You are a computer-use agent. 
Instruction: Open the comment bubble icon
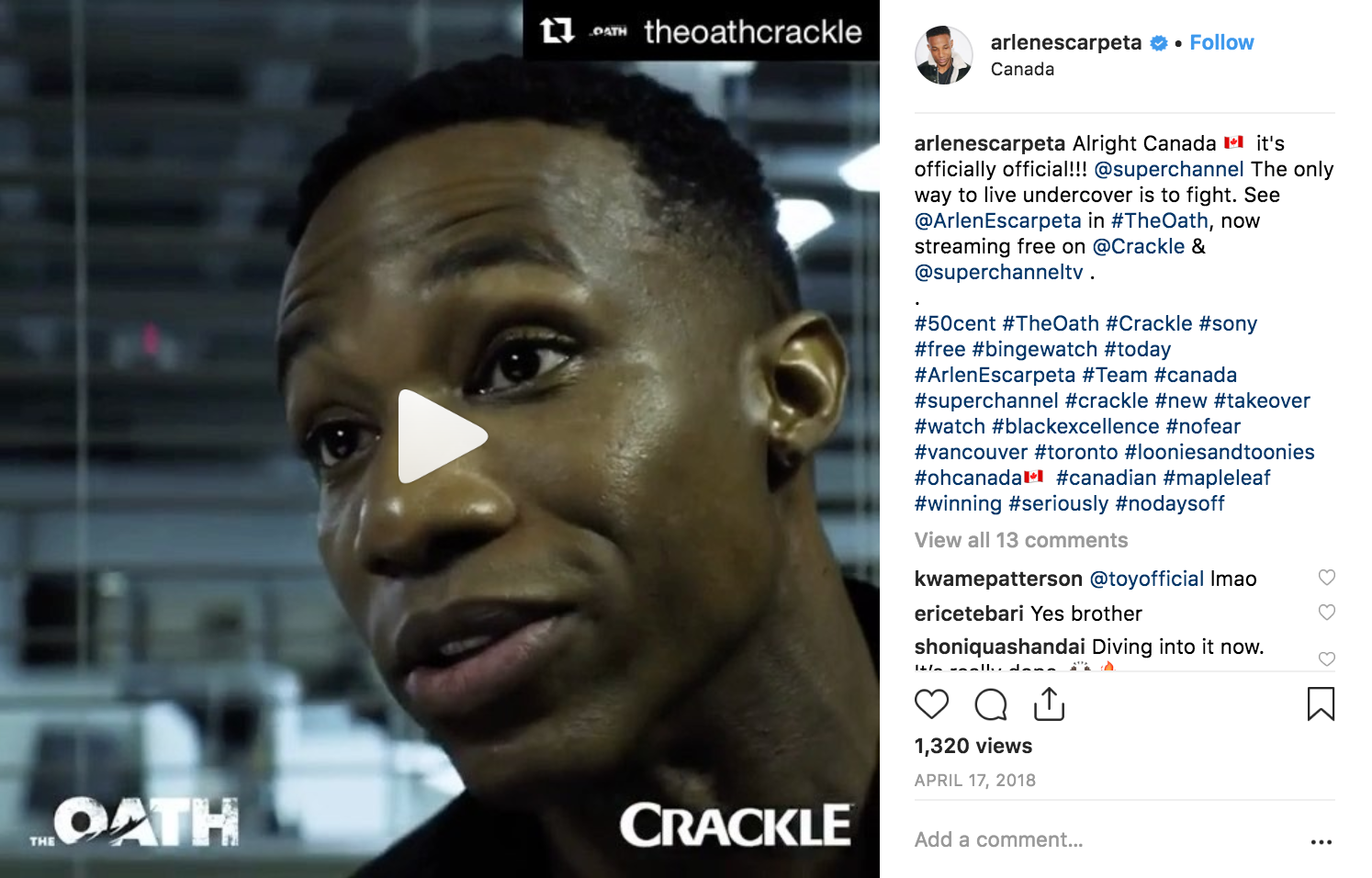coord(990,704)
